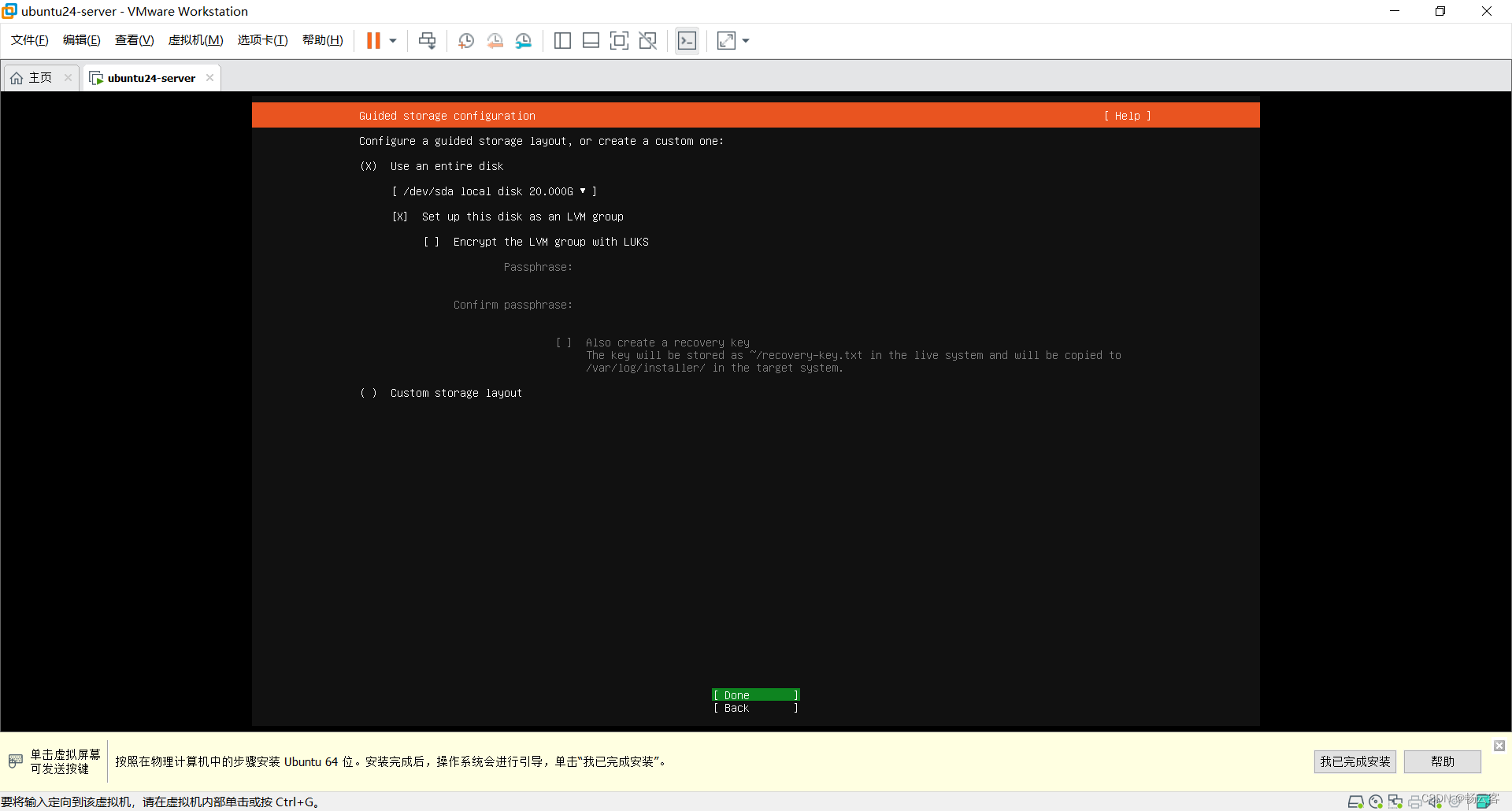Tick the 'Also create a recovery key' checkbox
This screenshot has width=1512, height=811.
[x=564, y=343]
